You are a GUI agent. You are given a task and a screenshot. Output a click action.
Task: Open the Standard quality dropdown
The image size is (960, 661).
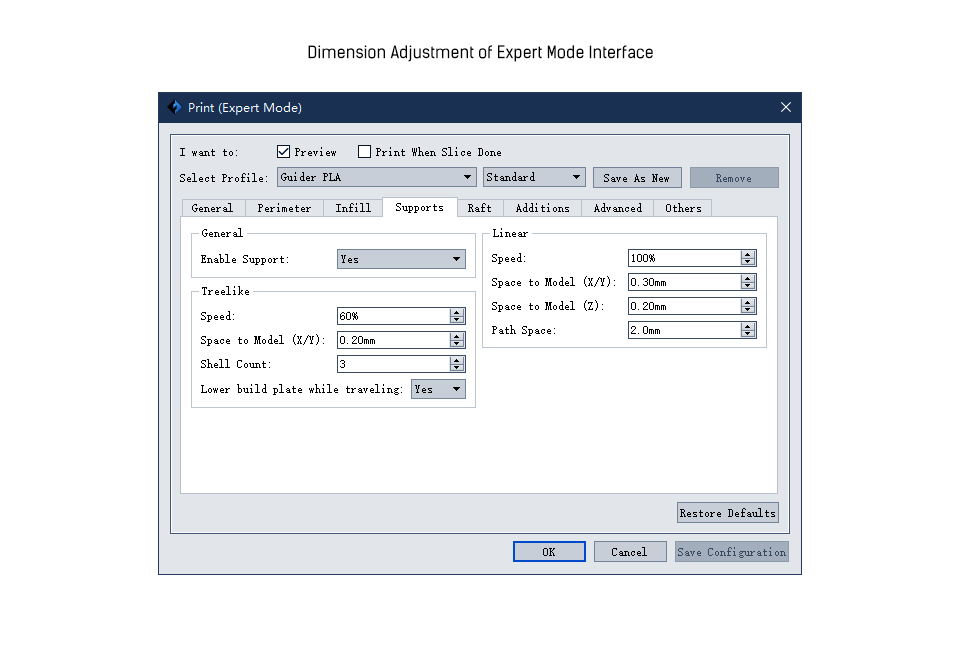[x=534, y=177]
